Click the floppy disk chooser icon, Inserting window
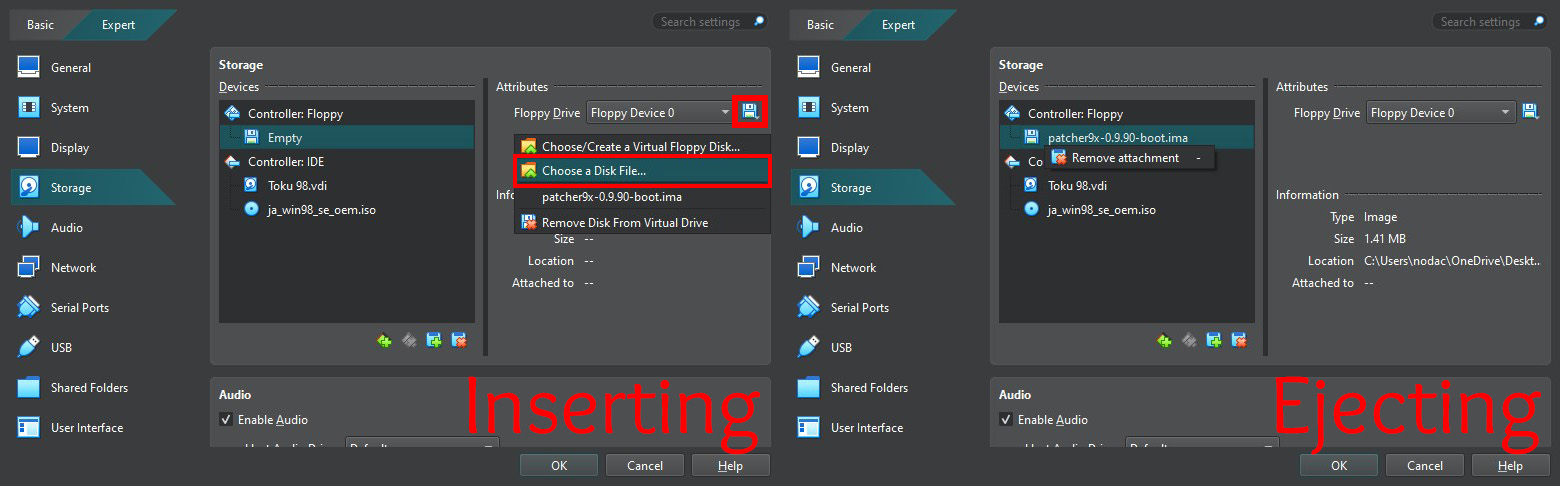Image resolution: width=1560 pixels, height=486 pixels. tap(750, 112)
